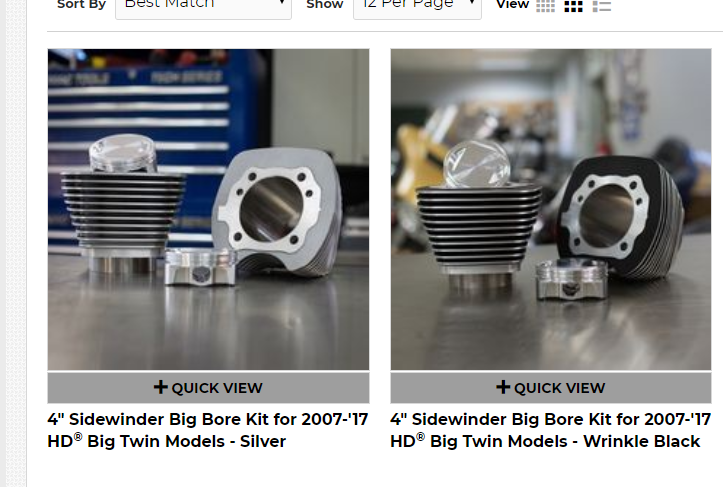Click the Show per-page dropdown arrow
Screen dimensions: 723x487
(x=472, y=3)
